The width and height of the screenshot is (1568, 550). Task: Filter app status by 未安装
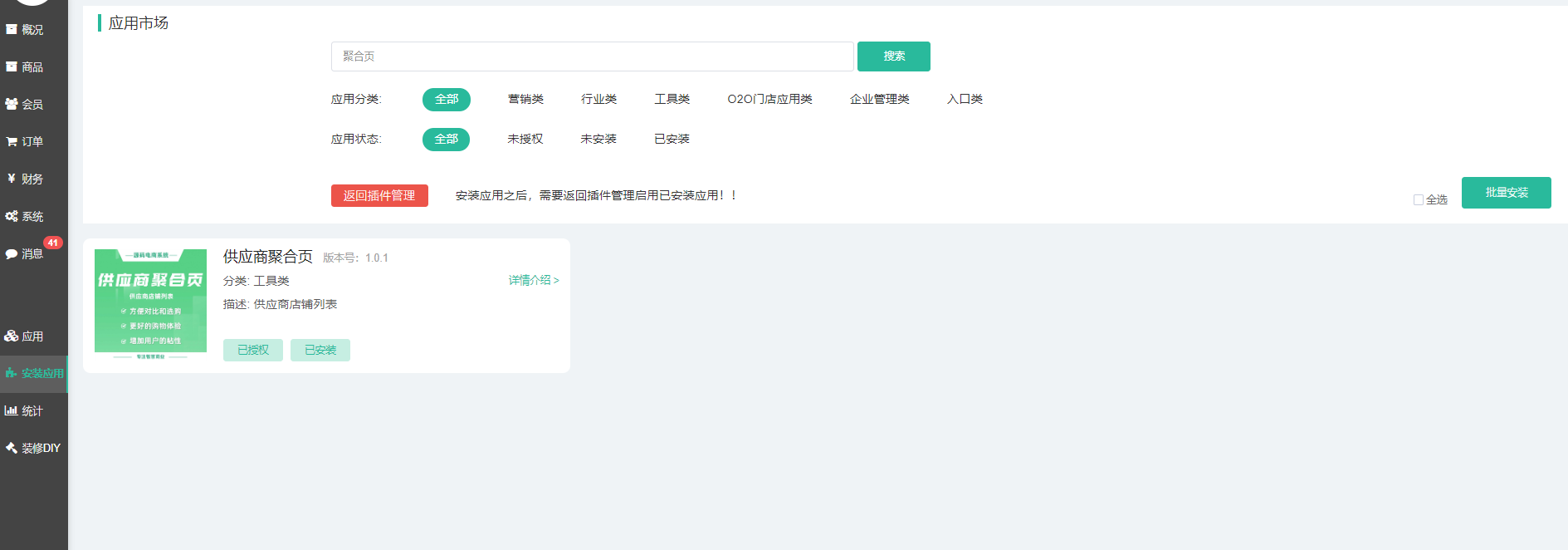598,139
